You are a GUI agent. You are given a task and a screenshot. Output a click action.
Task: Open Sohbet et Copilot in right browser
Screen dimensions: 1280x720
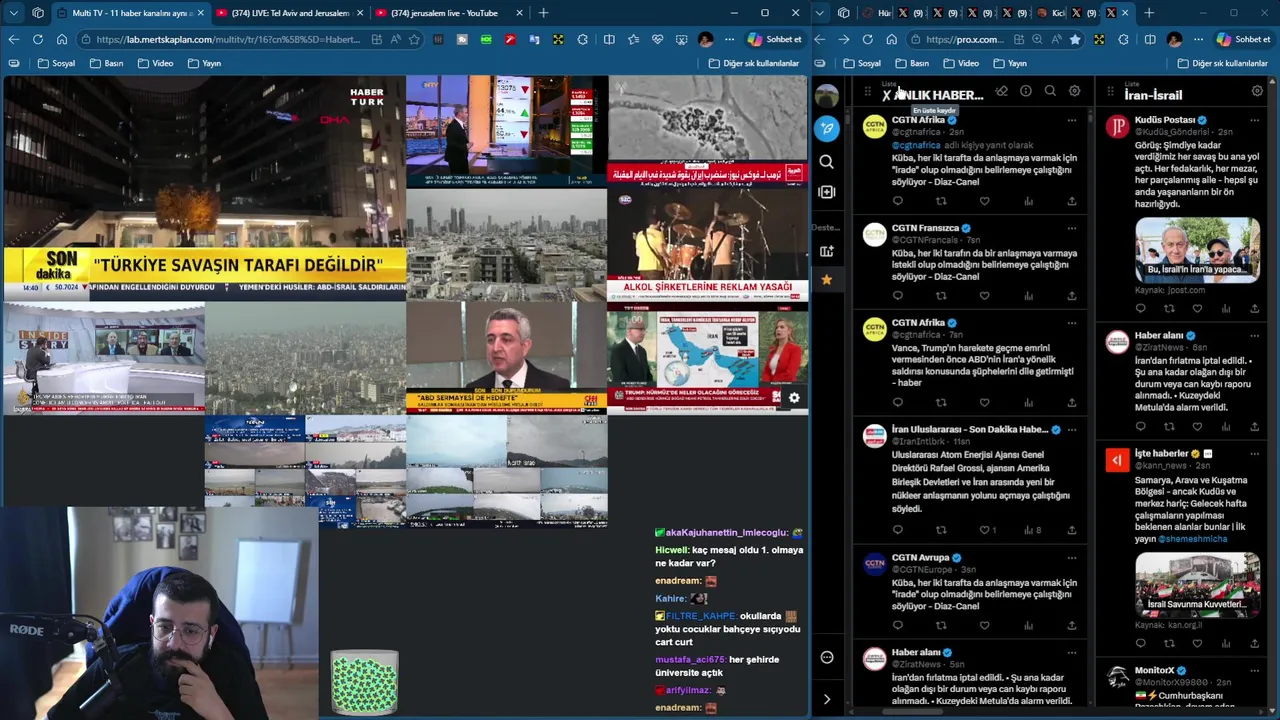click(1243, 39)
